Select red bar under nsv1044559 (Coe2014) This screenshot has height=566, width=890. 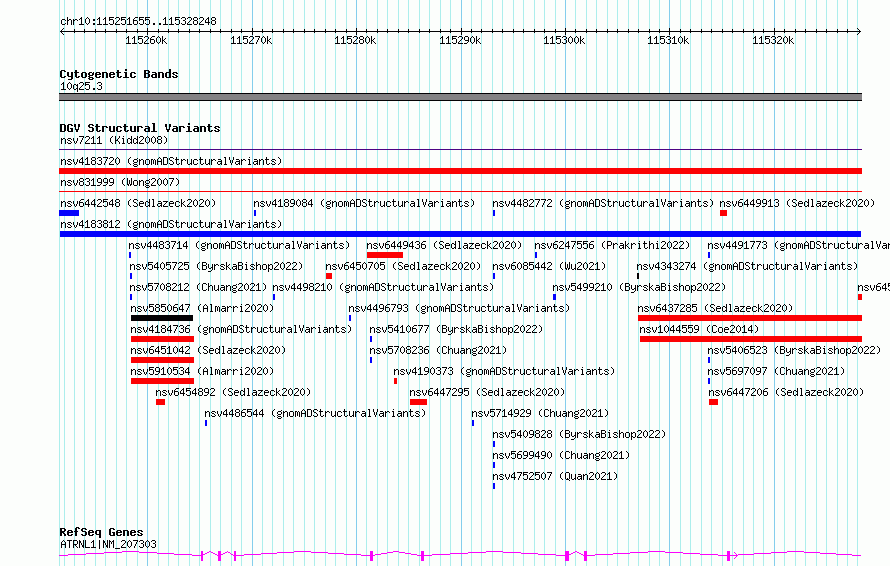tap(751, 339)
